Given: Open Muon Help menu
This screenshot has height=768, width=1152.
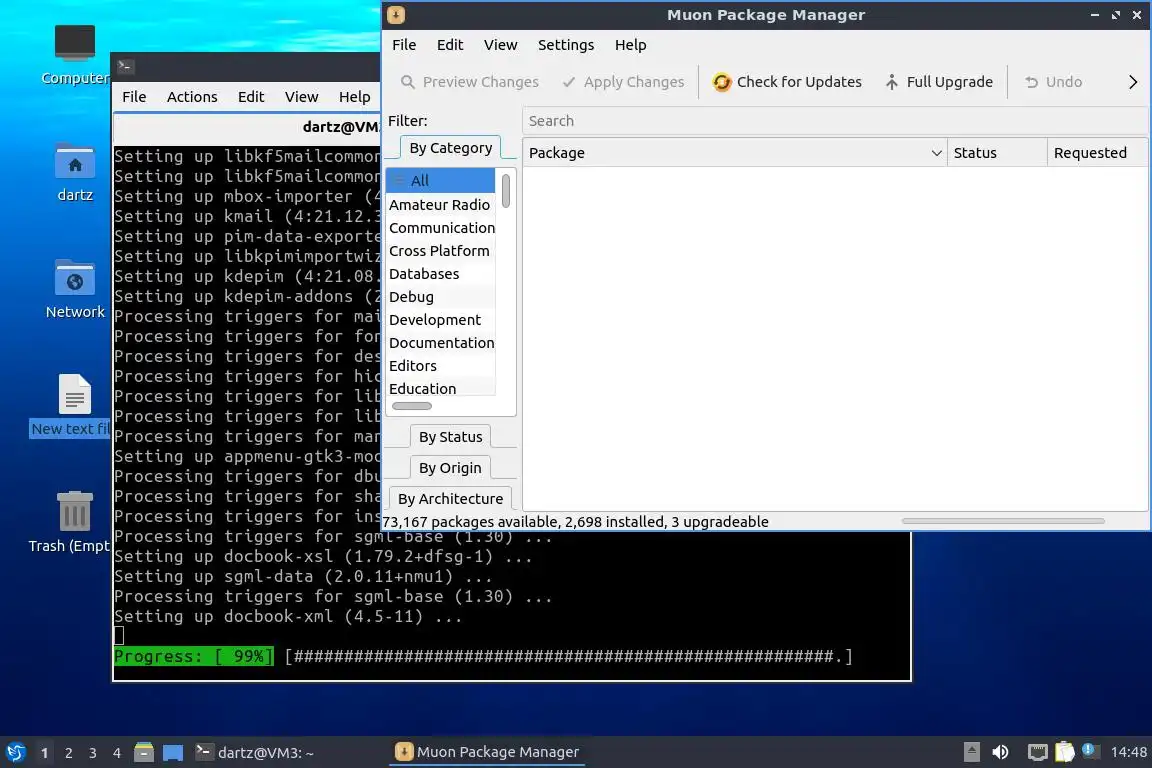Looking at the screenshot, I should point(630,45).
